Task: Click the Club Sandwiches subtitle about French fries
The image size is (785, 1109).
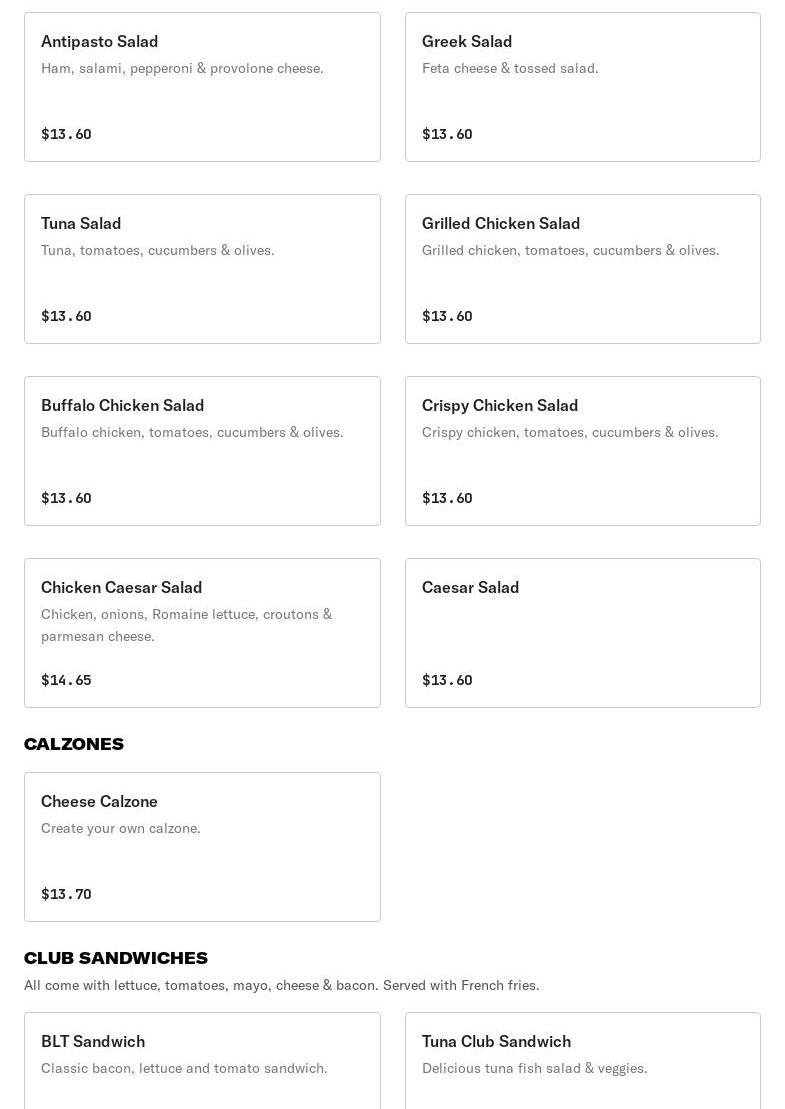Action: tap(281, 985)
